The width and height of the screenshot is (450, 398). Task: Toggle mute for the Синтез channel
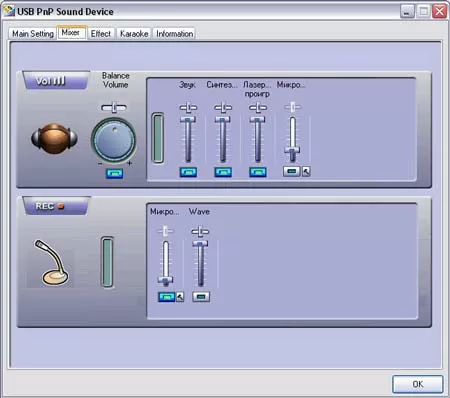223,172
